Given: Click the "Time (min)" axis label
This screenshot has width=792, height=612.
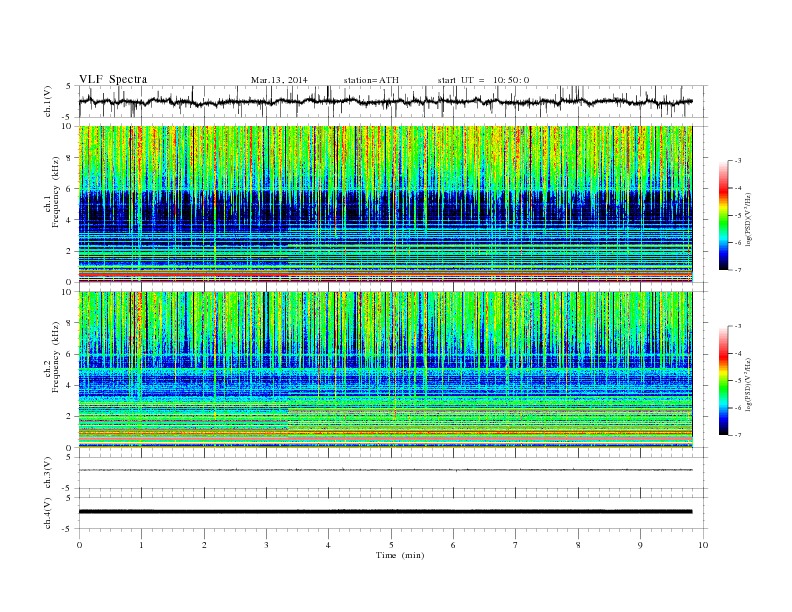Looking at the screenshot, I should coord(400,555).
